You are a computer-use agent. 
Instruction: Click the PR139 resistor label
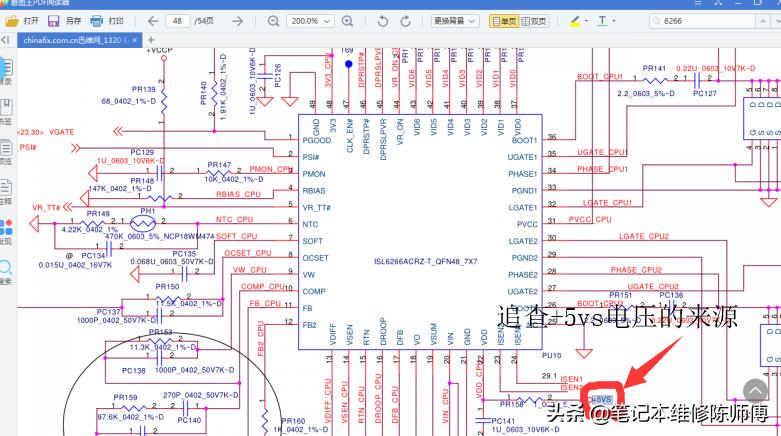coord(143,89)
